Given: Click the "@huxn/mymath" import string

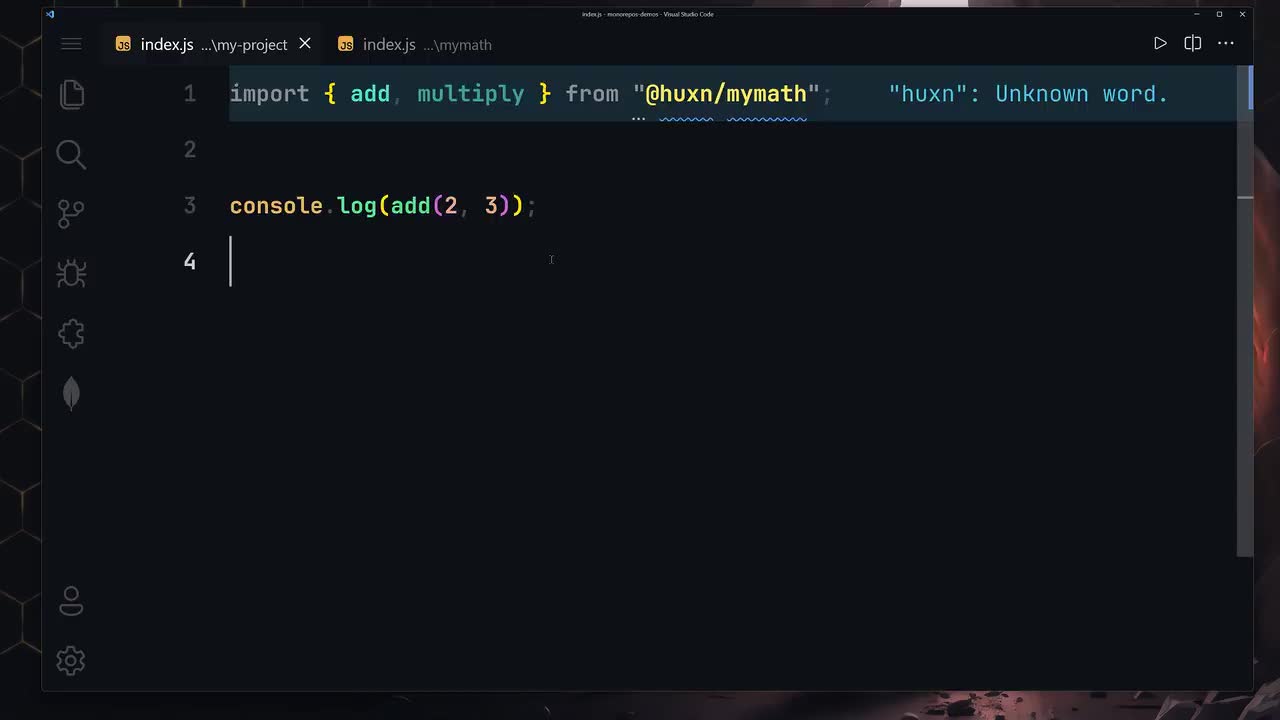Looking at the screenshot, I should pyautogui.click(x=726, y=94).
